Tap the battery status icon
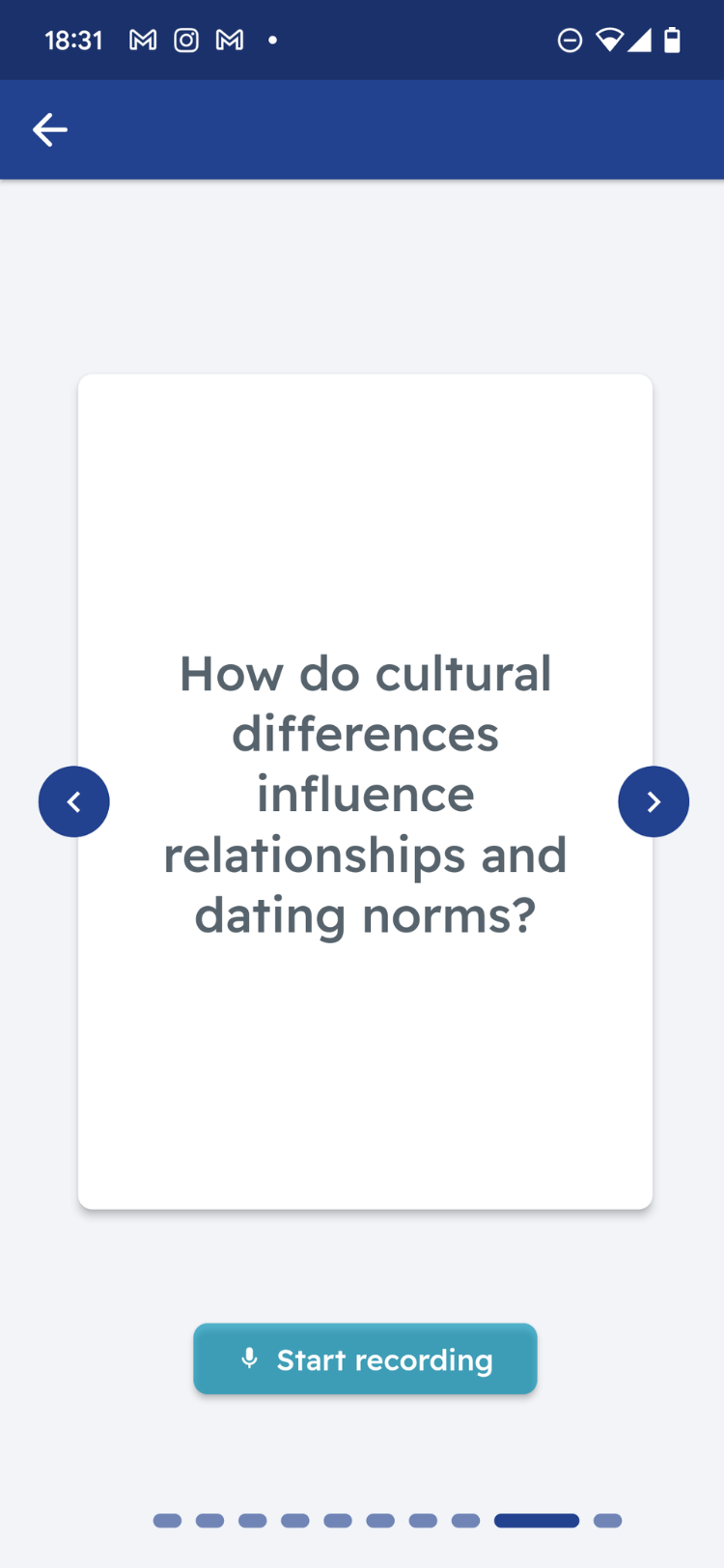Viewport: 724px width, 1568px height. pyautogui.click(x=673, y=41)
